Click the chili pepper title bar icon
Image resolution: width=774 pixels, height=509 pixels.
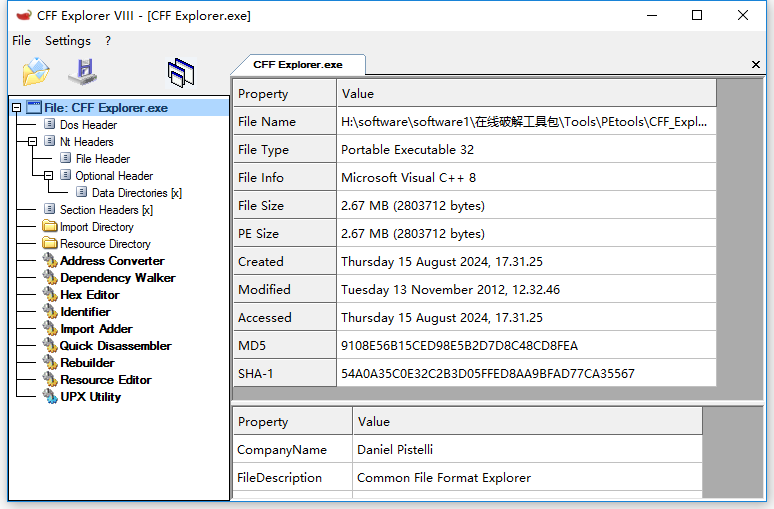coord(24,16)
